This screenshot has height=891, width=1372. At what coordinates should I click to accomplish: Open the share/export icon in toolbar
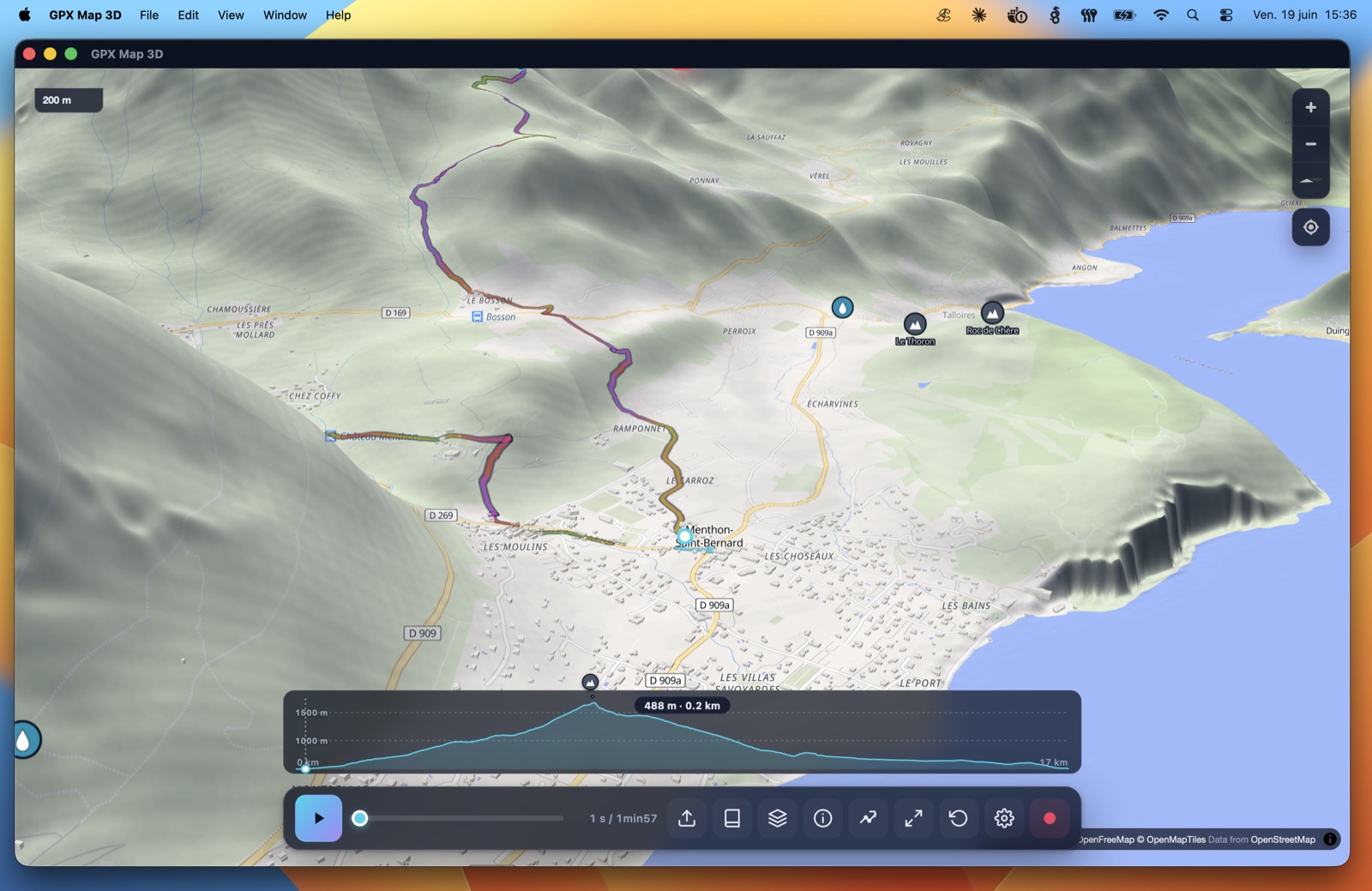pos(687,818)
